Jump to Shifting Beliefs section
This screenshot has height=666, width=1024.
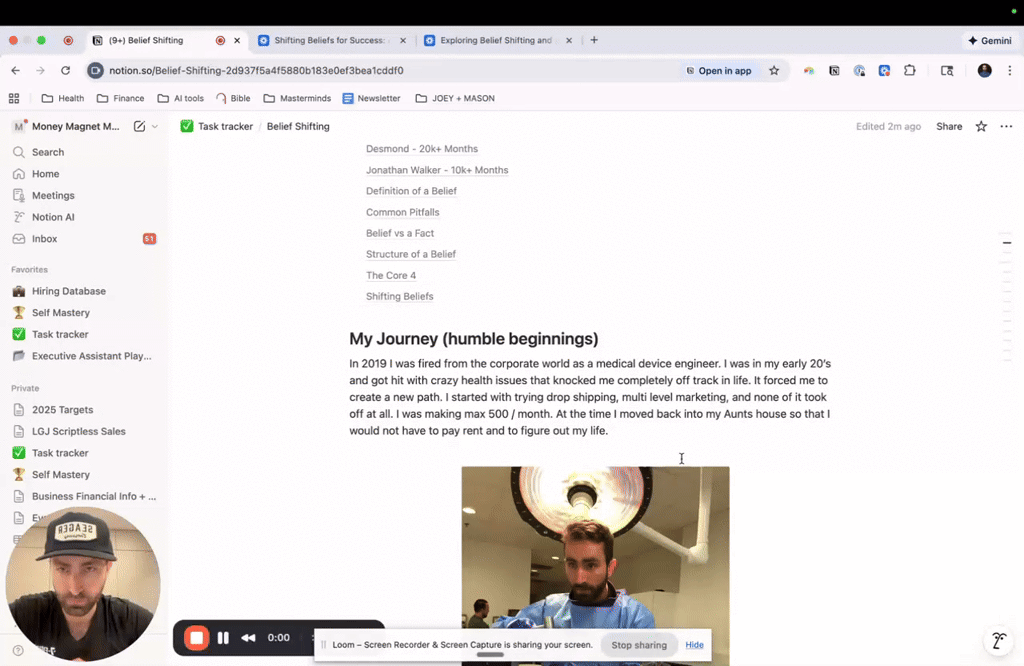(x=400, y=296)
